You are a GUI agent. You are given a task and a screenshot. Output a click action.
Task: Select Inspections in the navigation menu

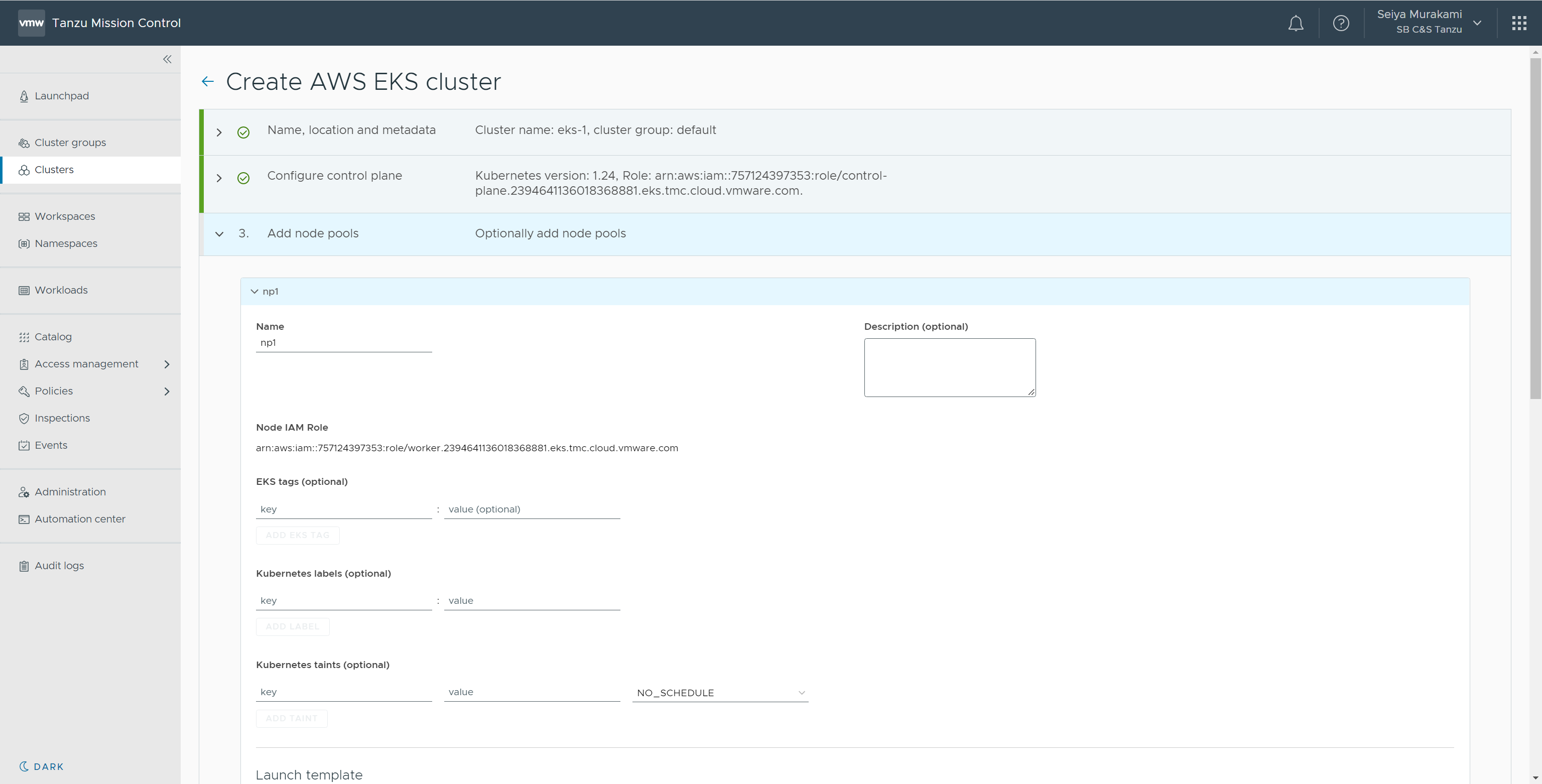(x=62, y=418)
